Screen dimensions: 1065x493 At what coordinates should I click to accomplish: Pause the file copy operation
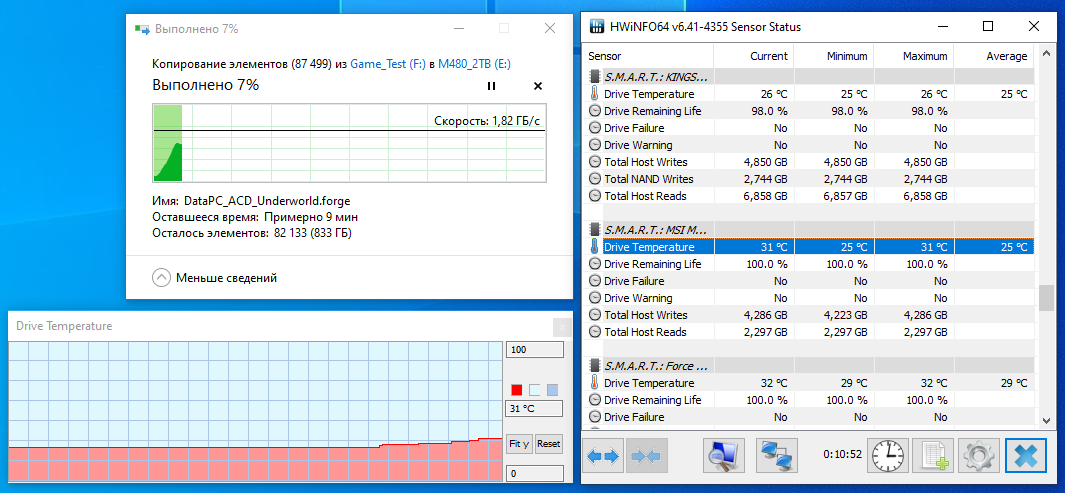point(491,86)
